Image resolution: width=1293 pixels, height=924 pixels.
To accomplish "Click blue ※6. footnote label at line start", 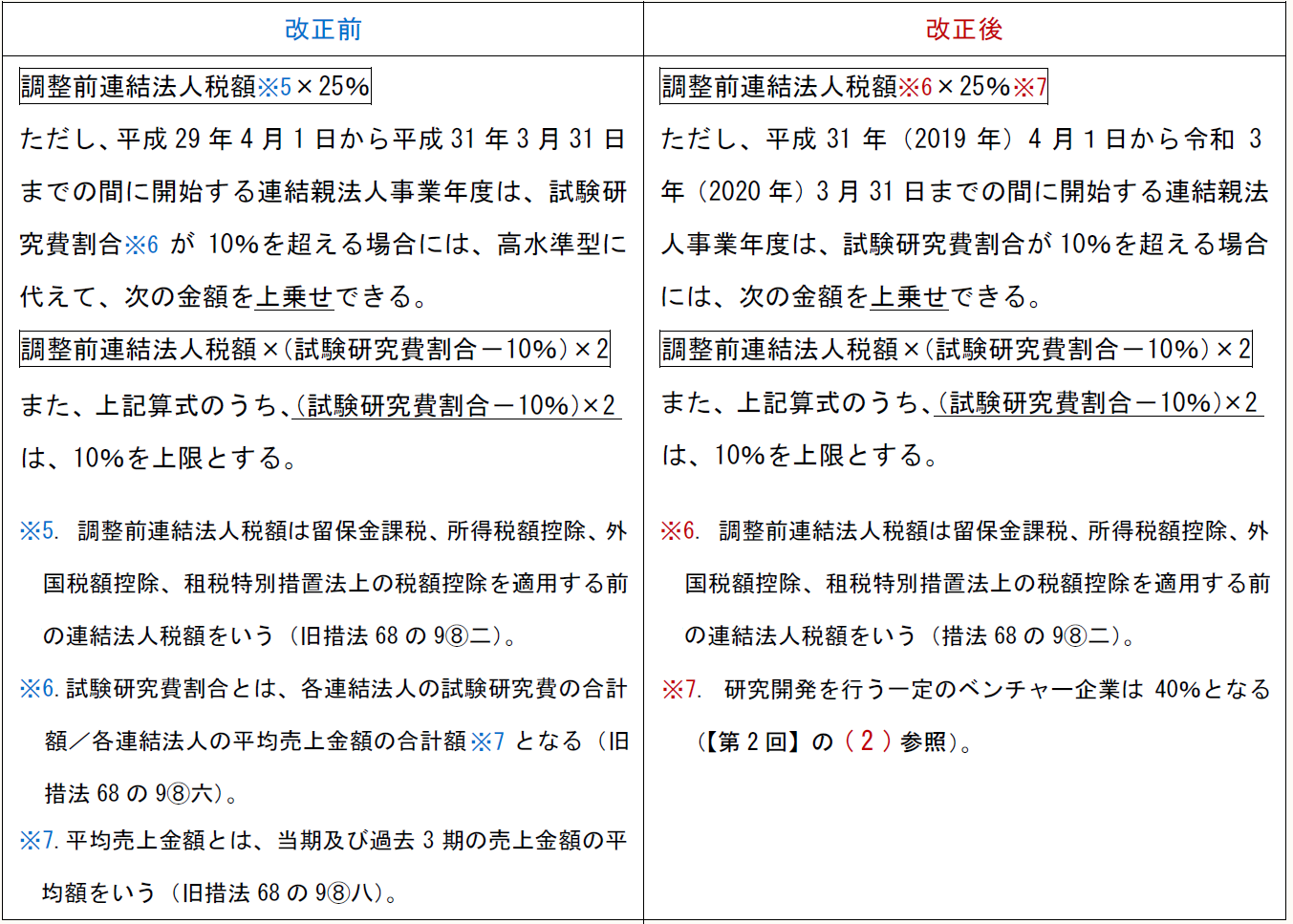I will tap(39, 689).
